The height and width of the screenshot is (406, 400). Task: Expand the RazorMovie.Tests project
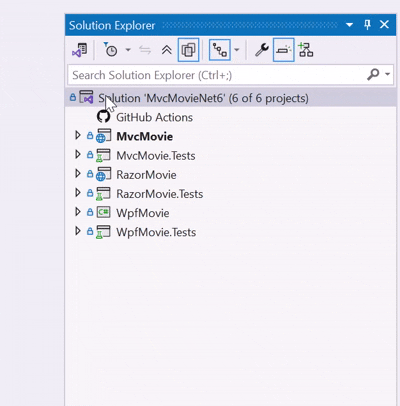click(x=78, y=193)
